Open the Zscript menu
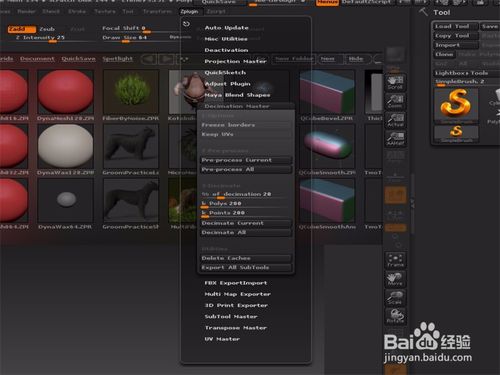This screenshot has width=500, height=375. click(216, 12)
